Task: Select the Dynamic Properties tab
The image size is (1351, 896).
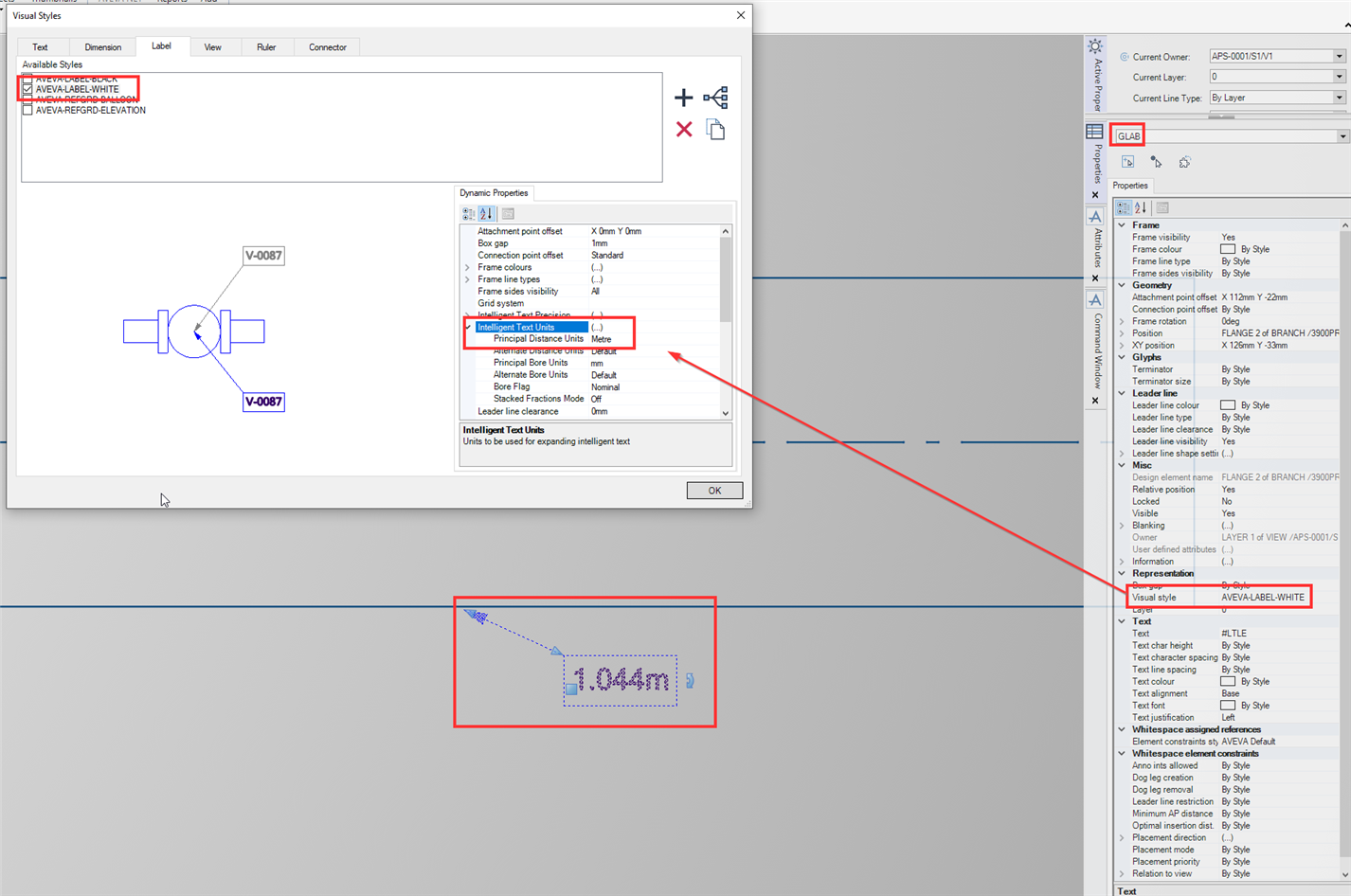Action: 494,193
